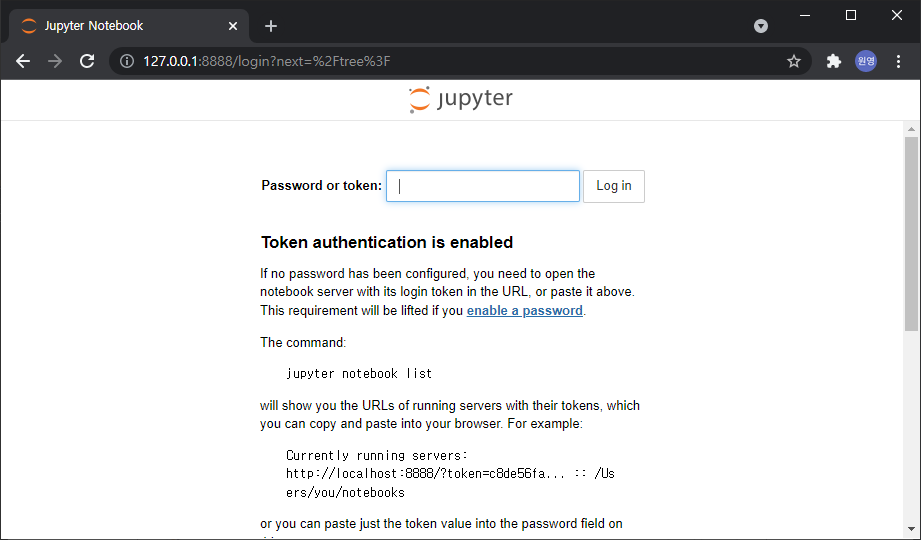The width and height of the screenshot is (921, 540).
Task: View site information icon in address bar
Action: click(126, 61)
